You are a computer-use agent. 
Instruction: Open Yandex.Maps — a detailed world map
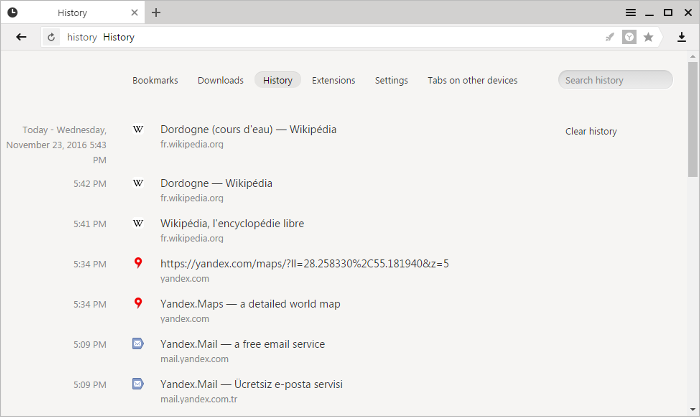click(250, 304)
